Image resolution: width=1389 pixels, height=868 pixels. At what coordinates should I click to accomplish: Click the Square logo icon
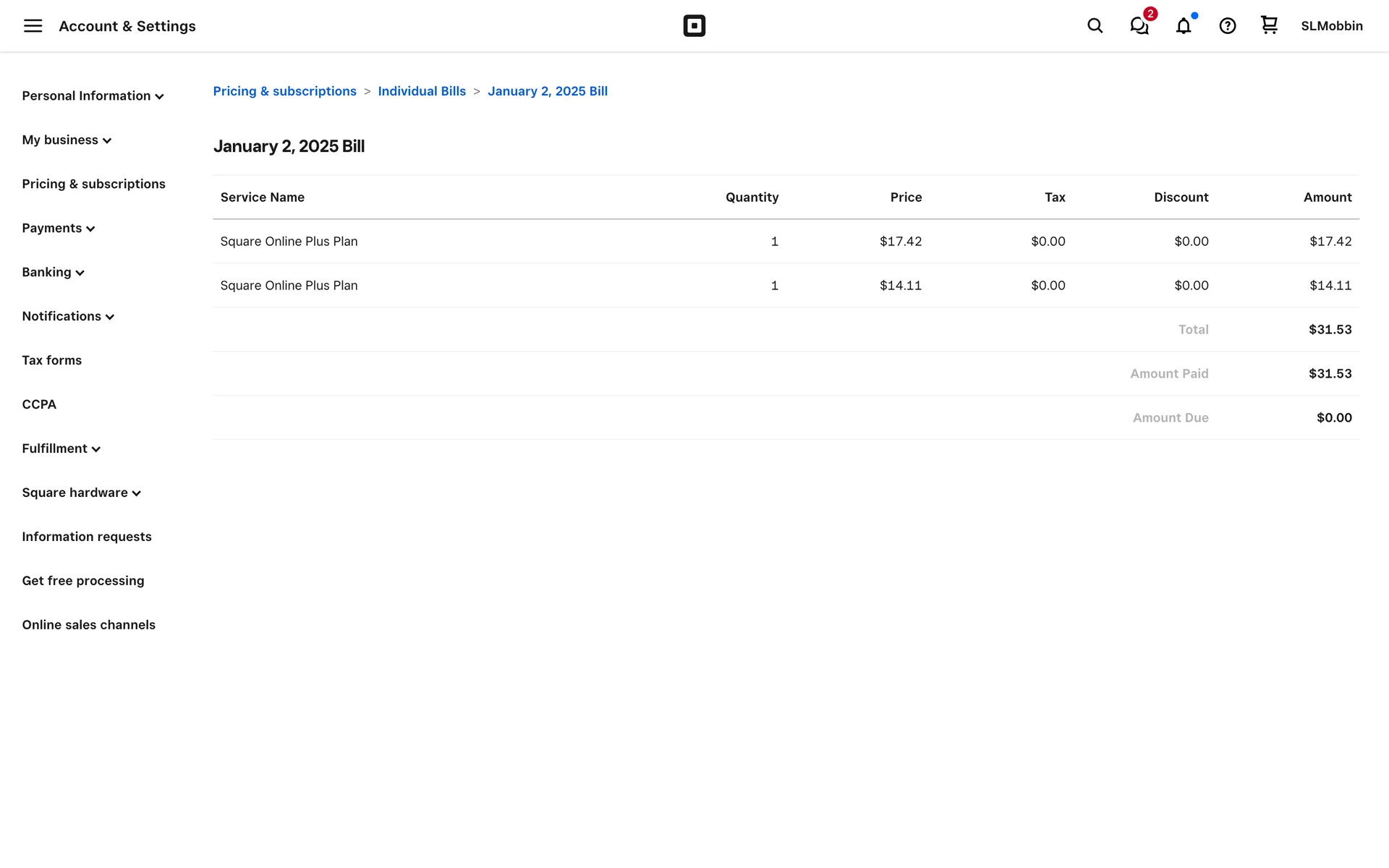694,26
